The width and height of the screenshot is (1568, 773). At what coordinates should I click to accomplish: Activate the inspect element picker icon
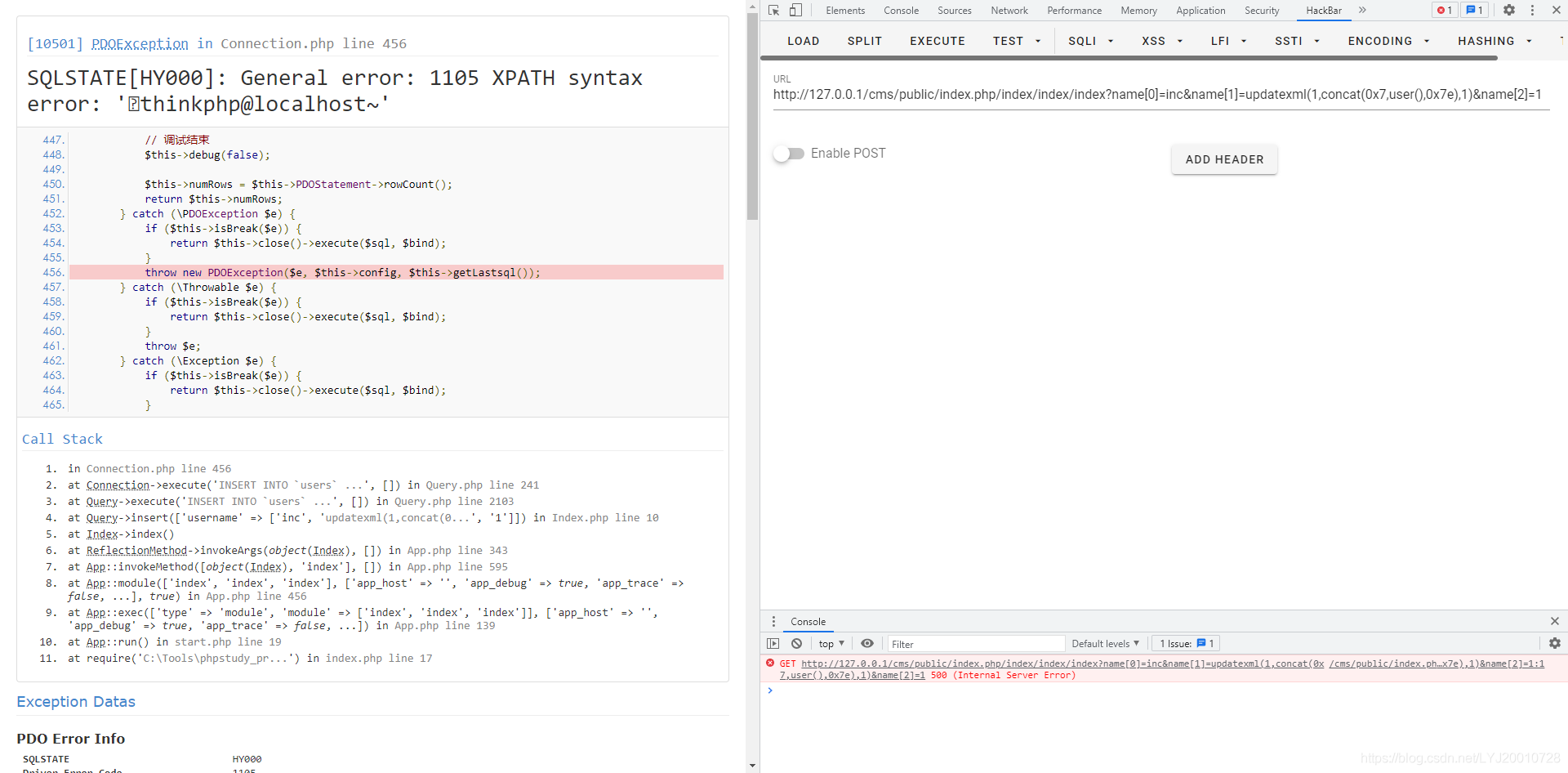(773, 11)
